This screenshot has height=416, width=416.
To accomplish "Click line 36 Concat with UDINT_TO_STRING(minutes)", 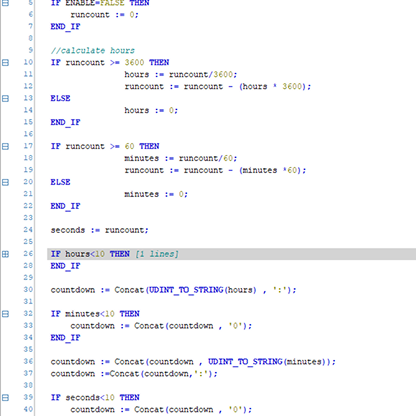I will (193, 362).
